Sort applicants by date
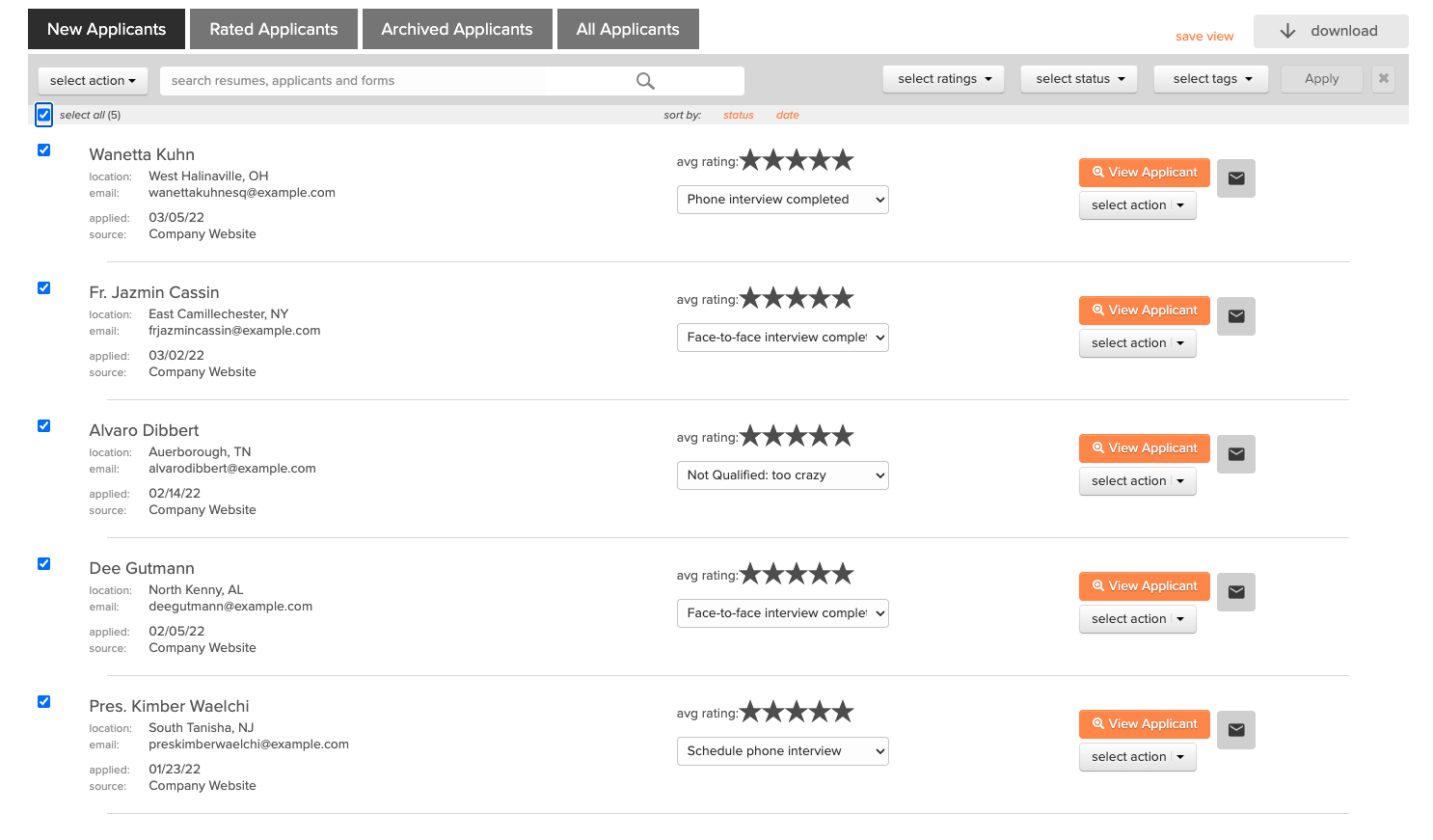This screenshot has height=840, width=1433. coord(788,115)
